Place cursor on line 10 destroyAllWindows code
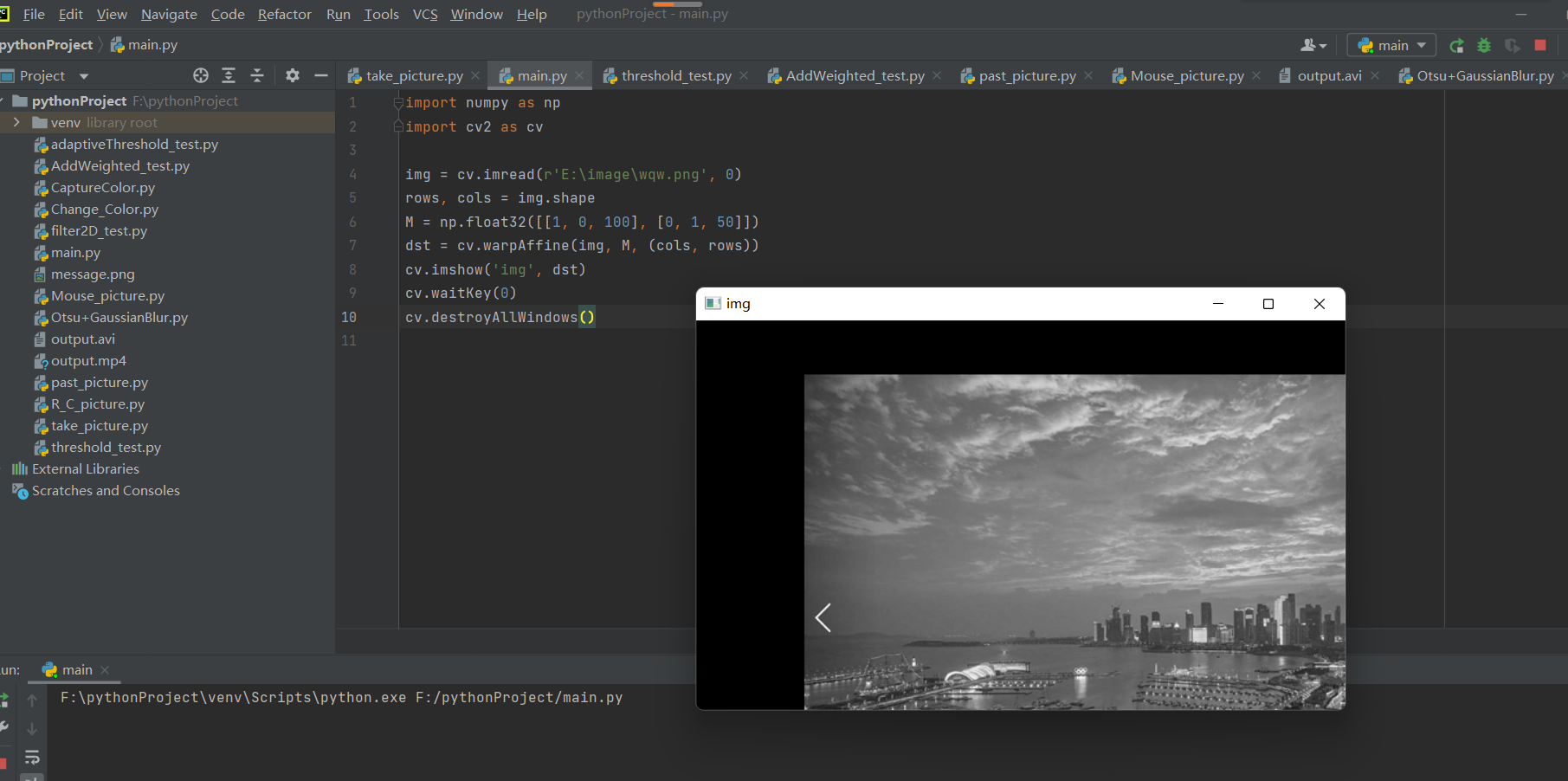This screenshot has height=781, width=1568. pyautogui.click(x=500, y=318)
